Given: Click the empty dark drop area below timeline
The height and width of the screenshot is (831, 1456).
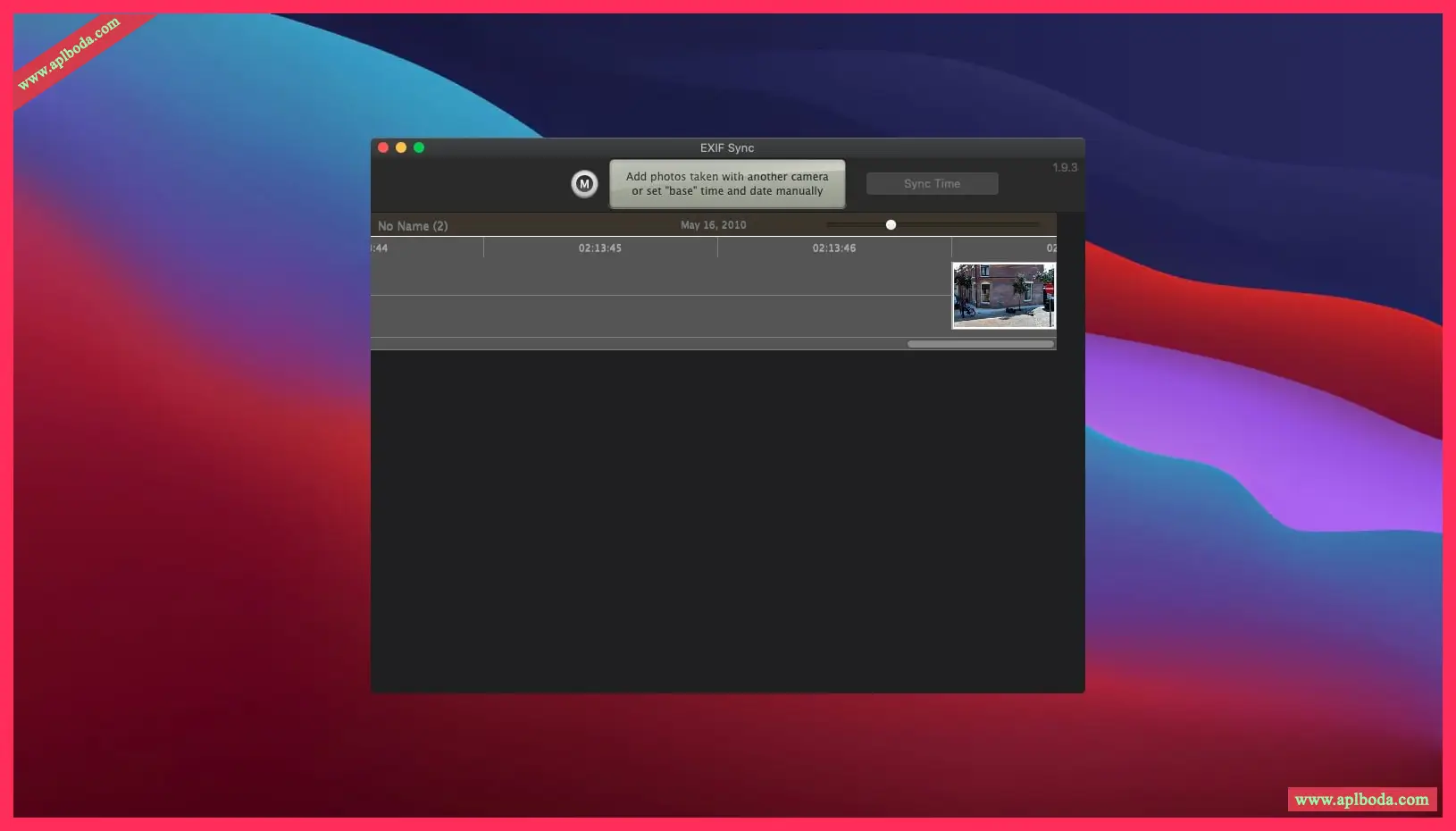Looking at the screenshot, I should click(x=726, y=518).
